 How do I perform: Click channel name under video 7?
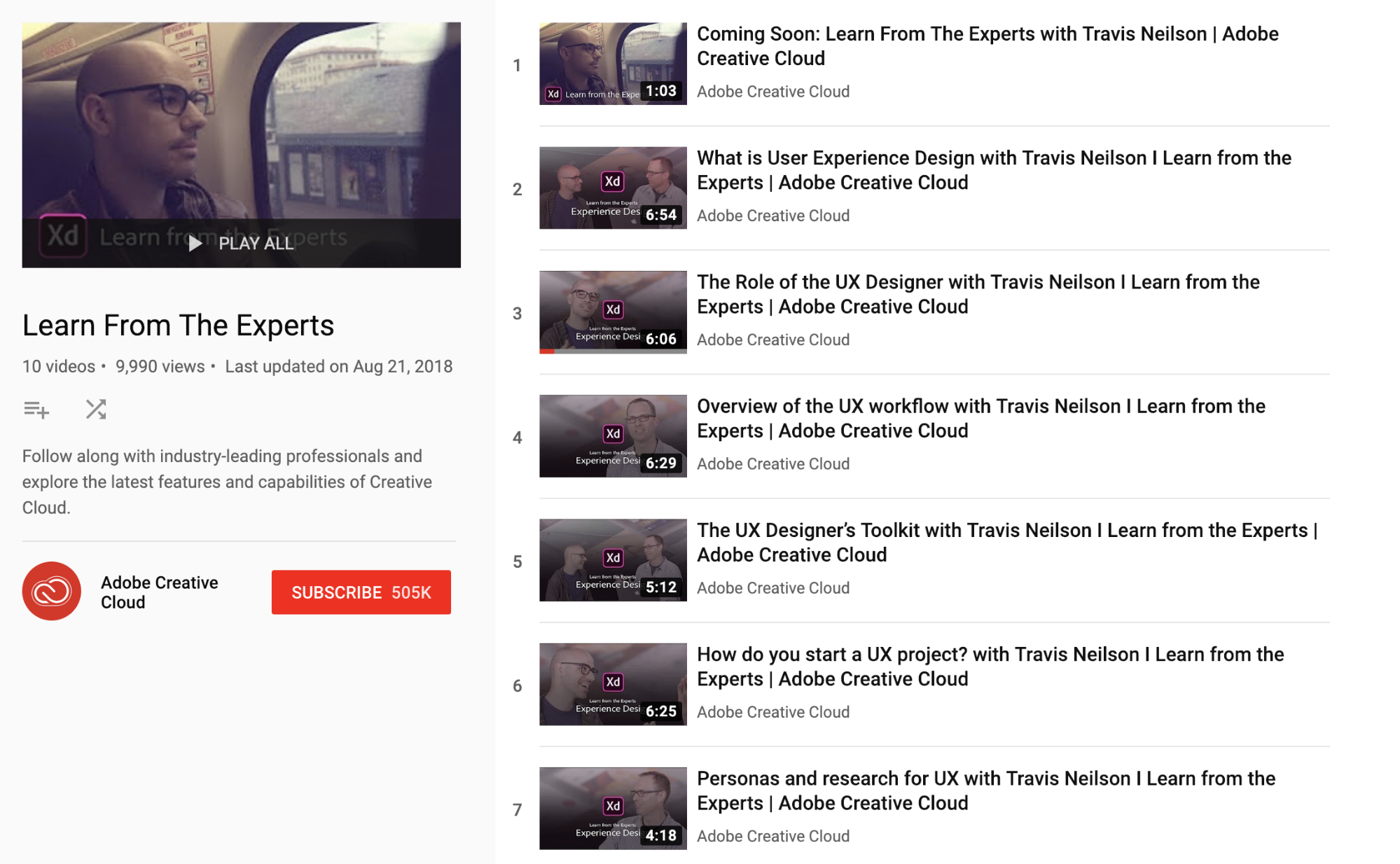[773, 836]
